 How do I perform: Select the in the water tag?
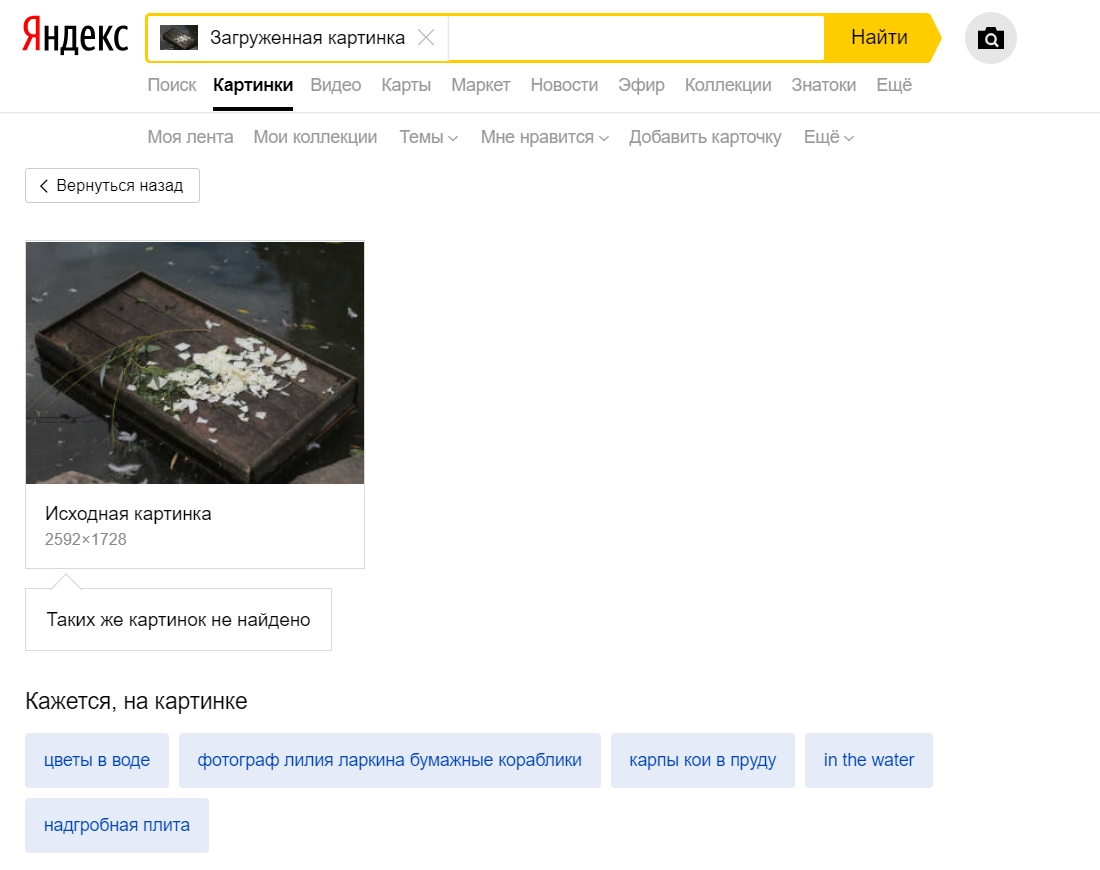(x=868, y=761)
